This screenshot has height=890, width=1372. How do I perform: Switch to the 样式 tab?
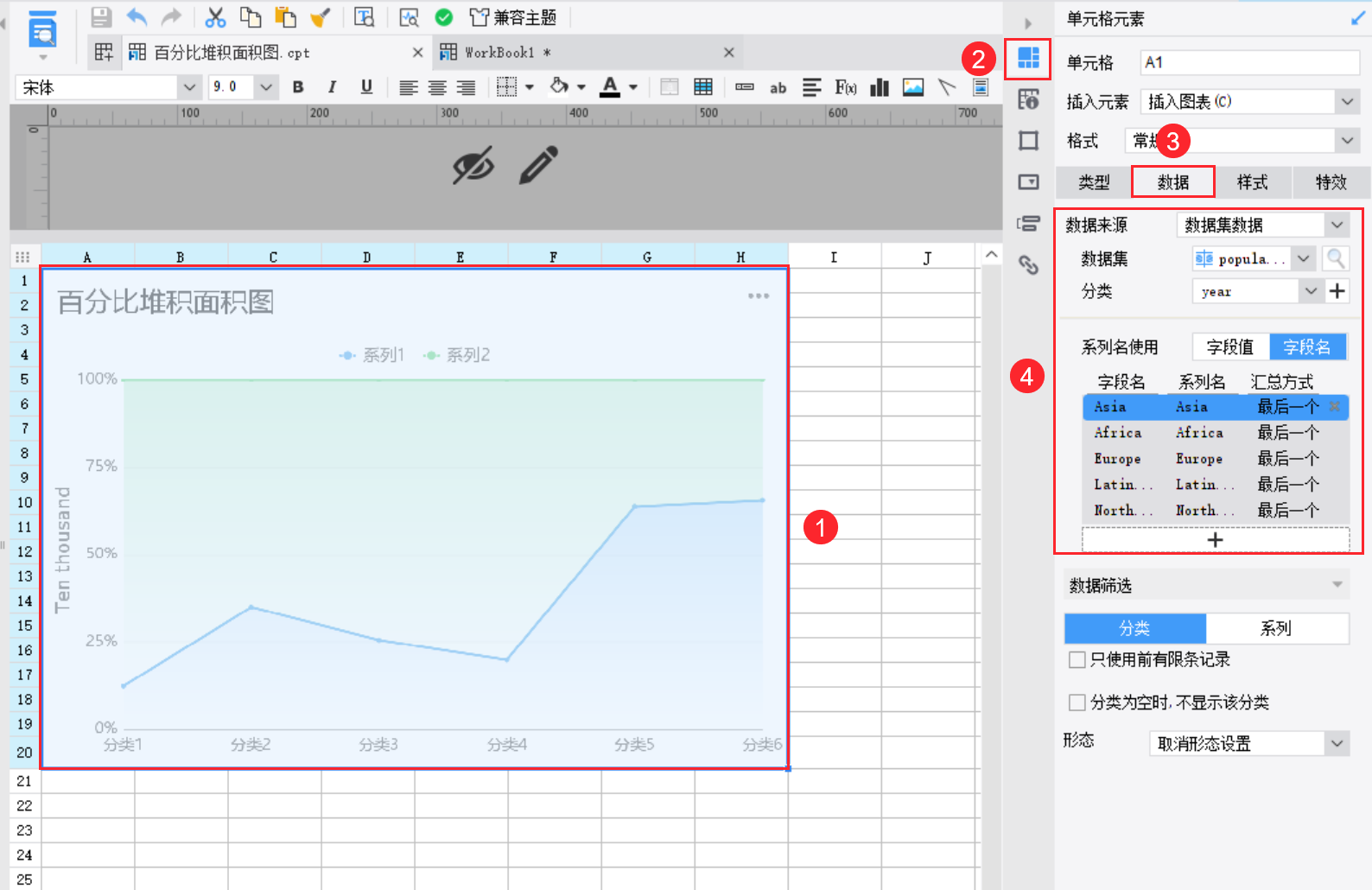click(x=1252, y=182)
